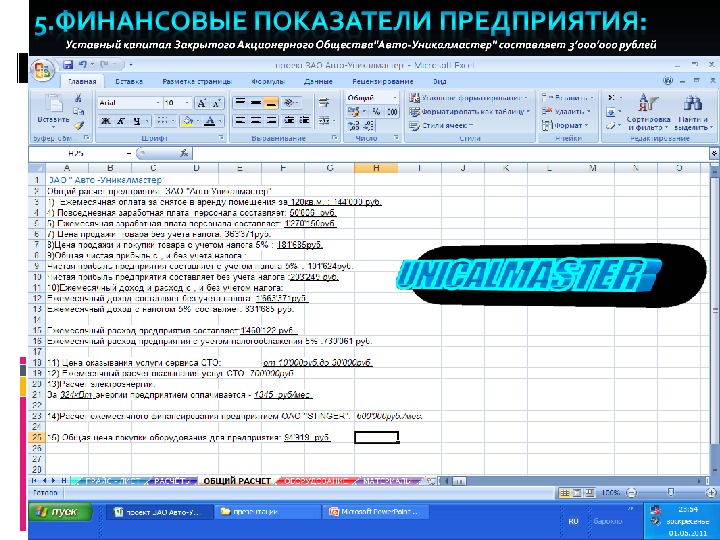Click the Fill down arrow icon
The height and width of the screenshot is (540, 720).
pyautogui.click(x=611, y=112)
